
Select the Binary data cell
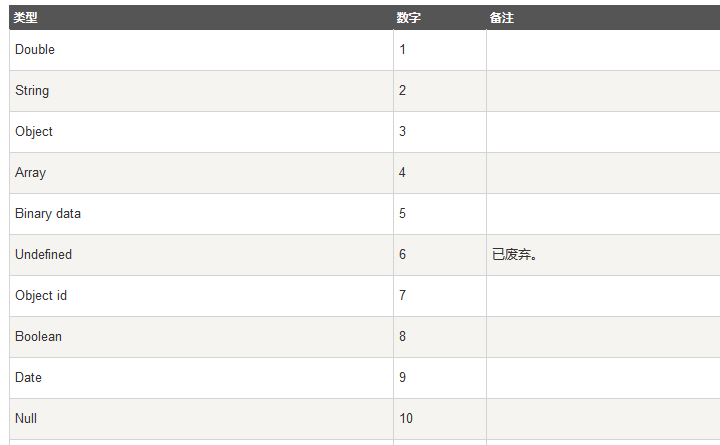pyautogui.click(x=201, y=214)
